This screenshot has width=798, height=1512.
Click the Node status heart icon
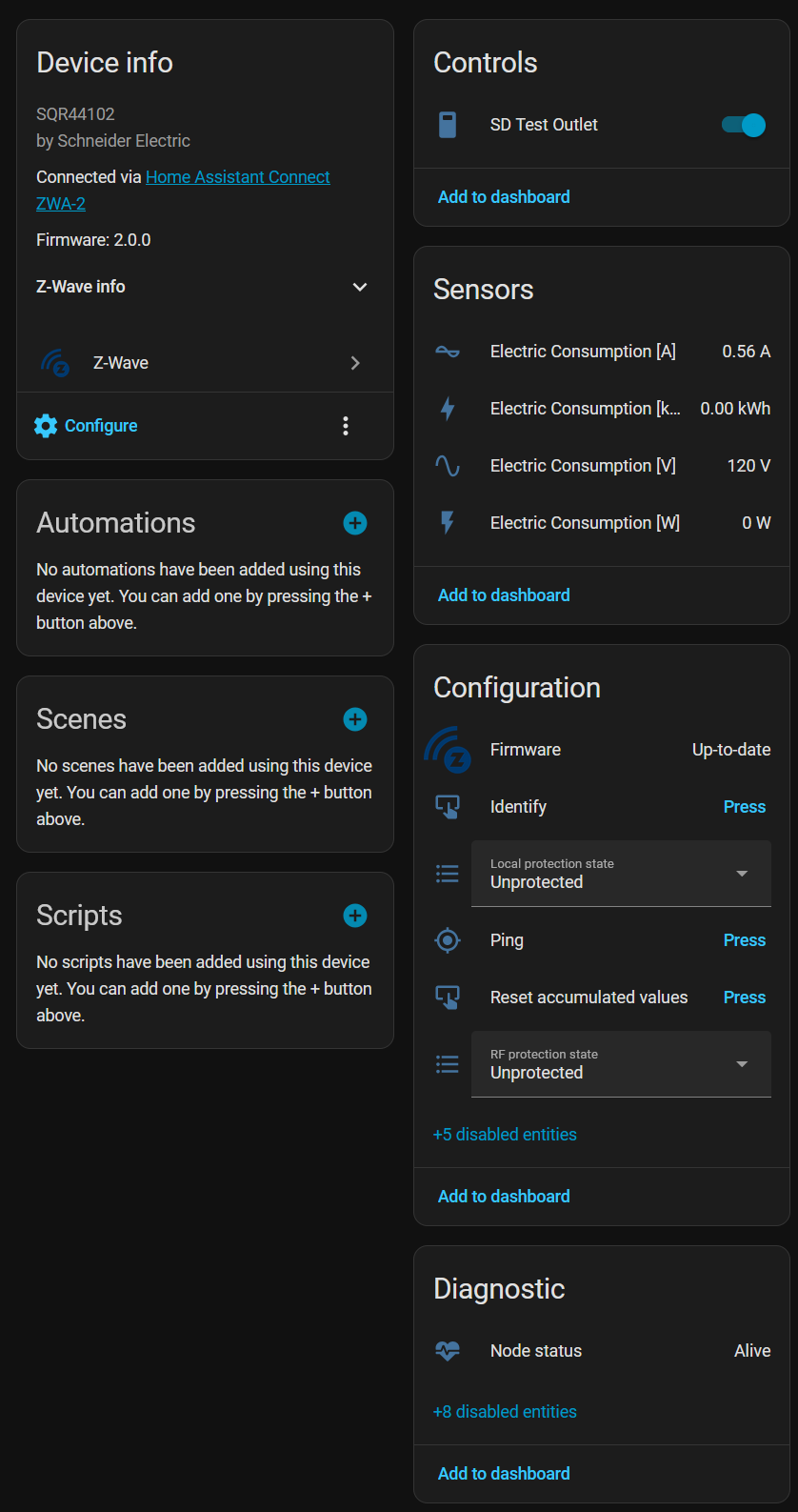click(448, 1351)
